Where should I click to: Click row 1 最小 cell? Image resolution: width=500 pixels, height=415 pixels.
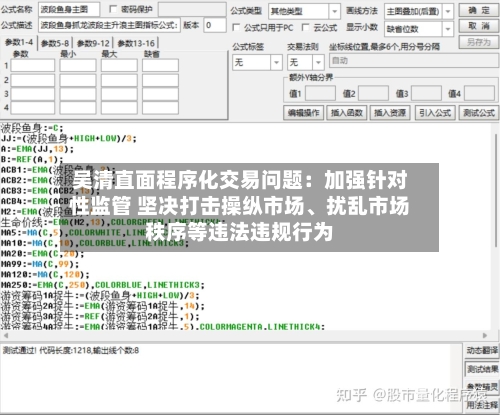(78, 65)
